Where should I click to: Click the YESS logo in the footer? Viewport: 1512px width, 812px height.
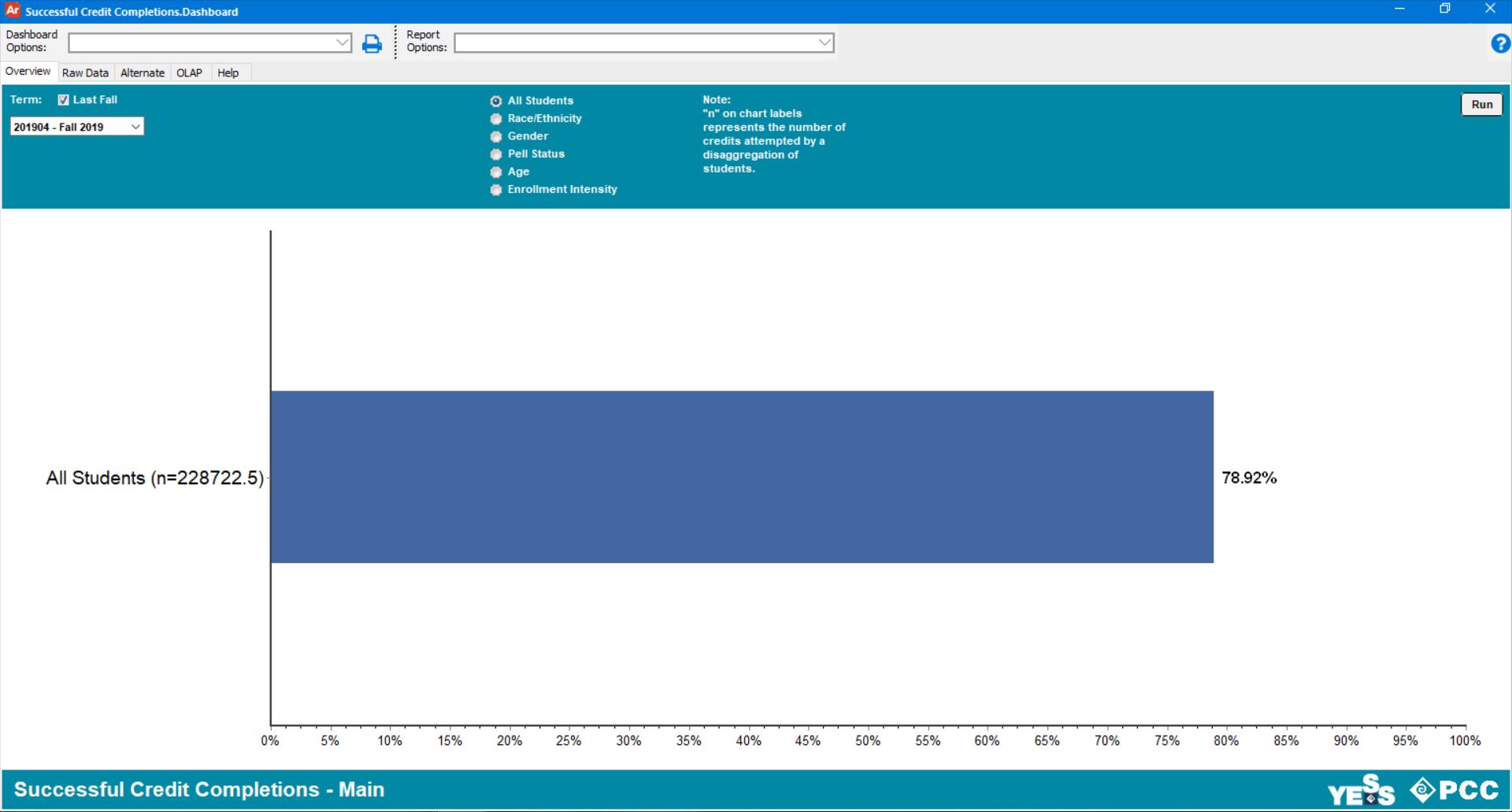click(1361, 790)
